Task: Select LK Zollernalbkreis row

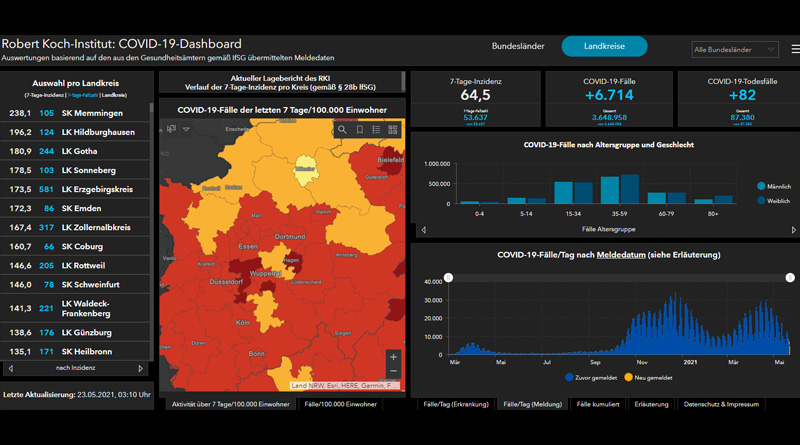Action: [x=75, y=227]
